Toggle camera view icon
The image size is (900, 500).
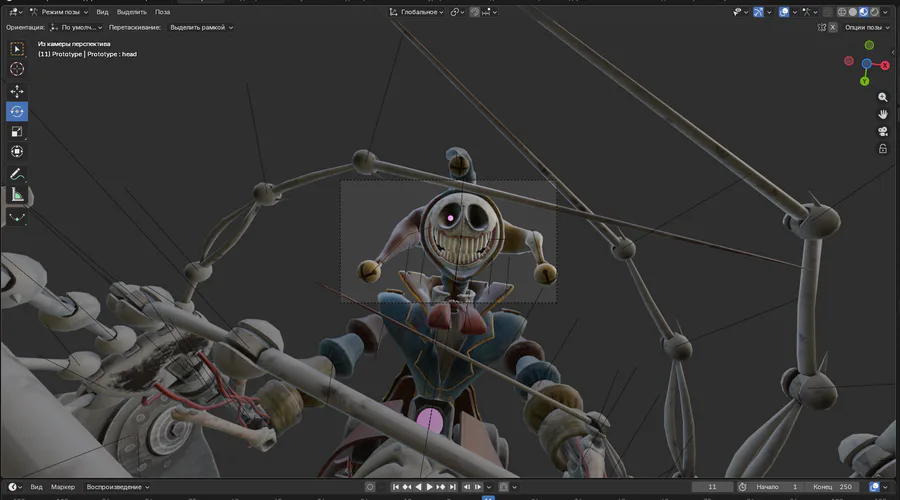(x=883, y=131)
